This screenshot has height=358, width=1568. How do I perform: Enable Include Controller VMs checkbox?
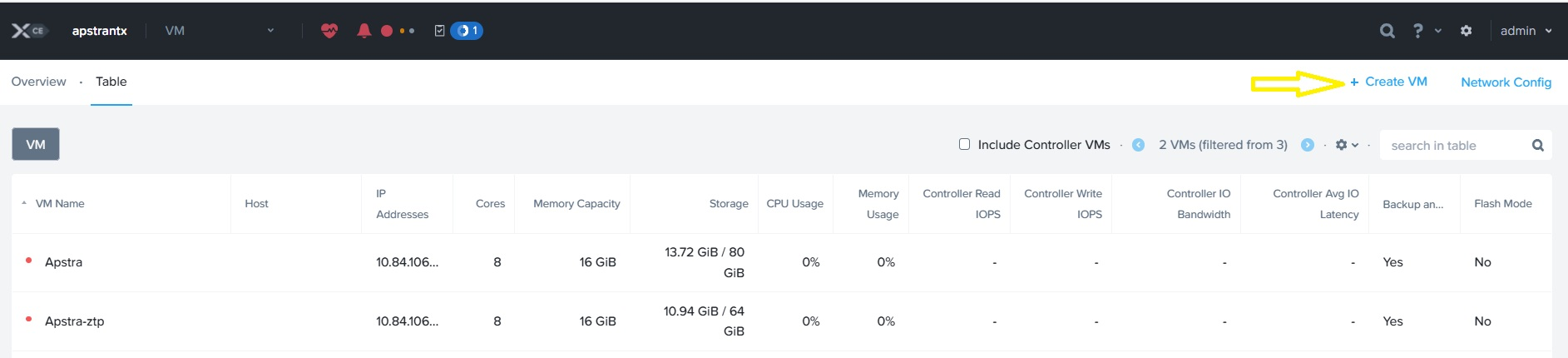(x=964, y=144)
